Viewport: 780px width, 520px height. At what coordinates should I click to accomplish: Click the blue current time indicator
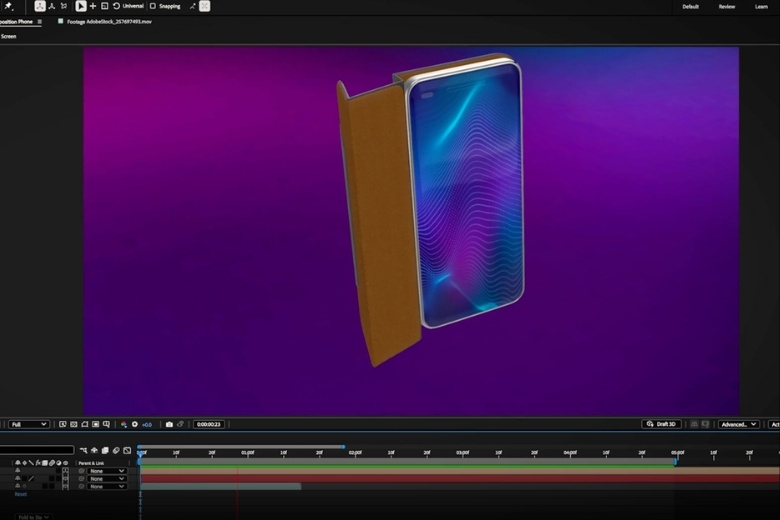[141, 453]
